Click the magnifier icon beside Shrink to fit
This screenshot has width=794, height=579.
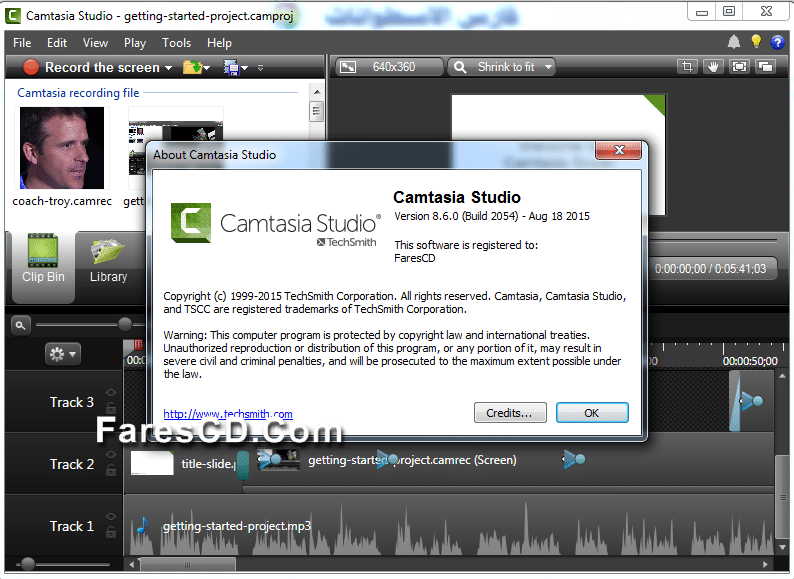460,67
